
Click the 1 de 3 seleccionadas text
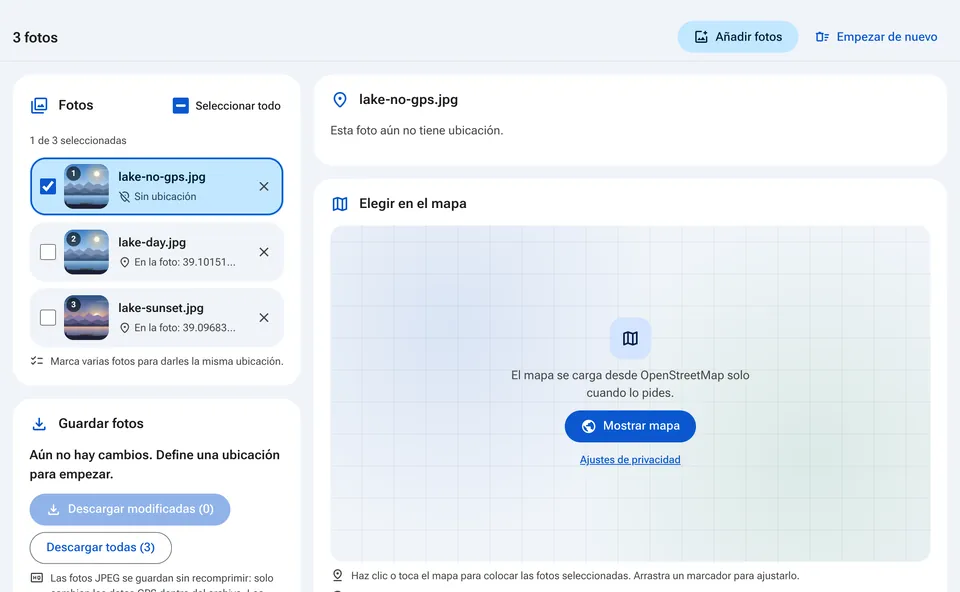click(78, 140)
